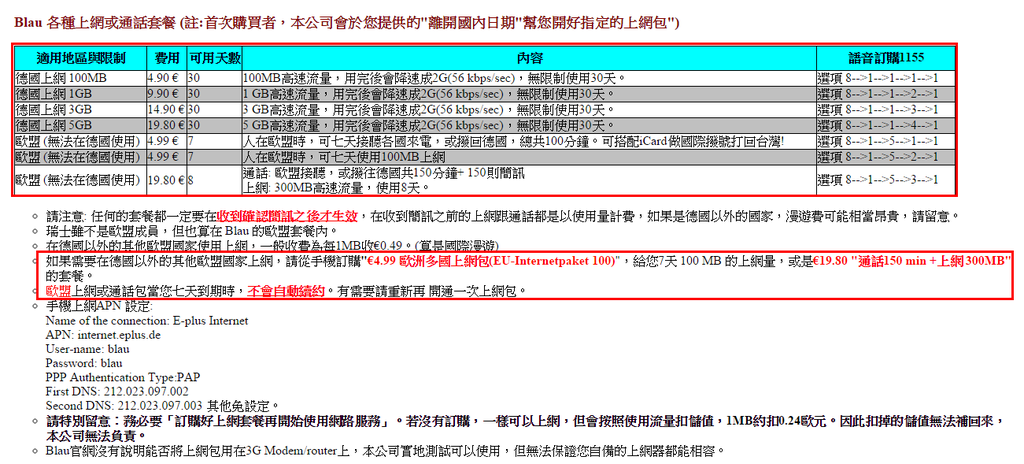Click the line 通話: 歐盟接聽，或撥往德國共150分鐘

pyautogui.click(x=383, y=173)
